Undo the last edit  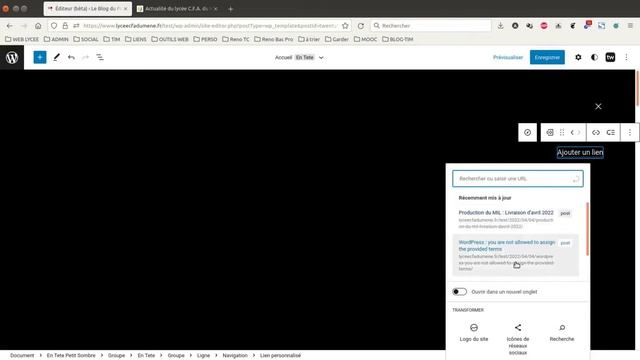(x=71, y=58)
